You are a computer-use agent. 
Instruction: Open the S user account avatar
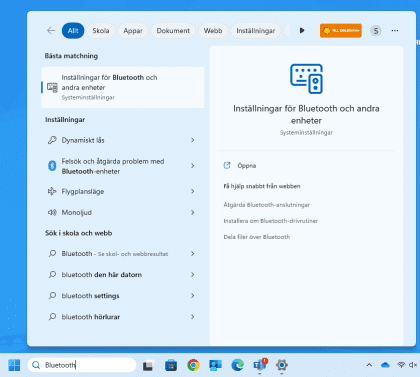[376, 31]
